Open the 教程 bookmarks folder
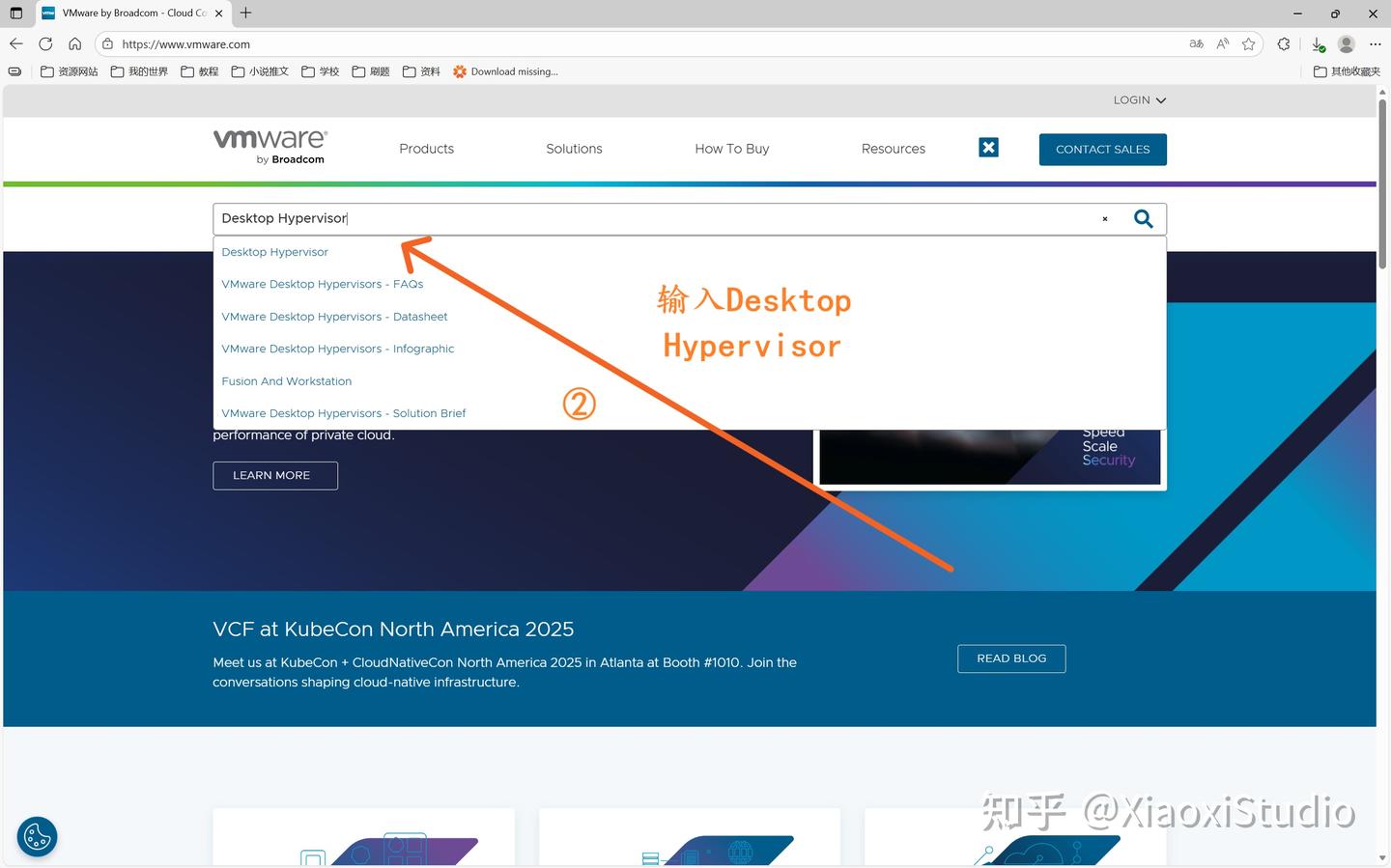This screenshot has width=1391, height=868. point(200,71)
